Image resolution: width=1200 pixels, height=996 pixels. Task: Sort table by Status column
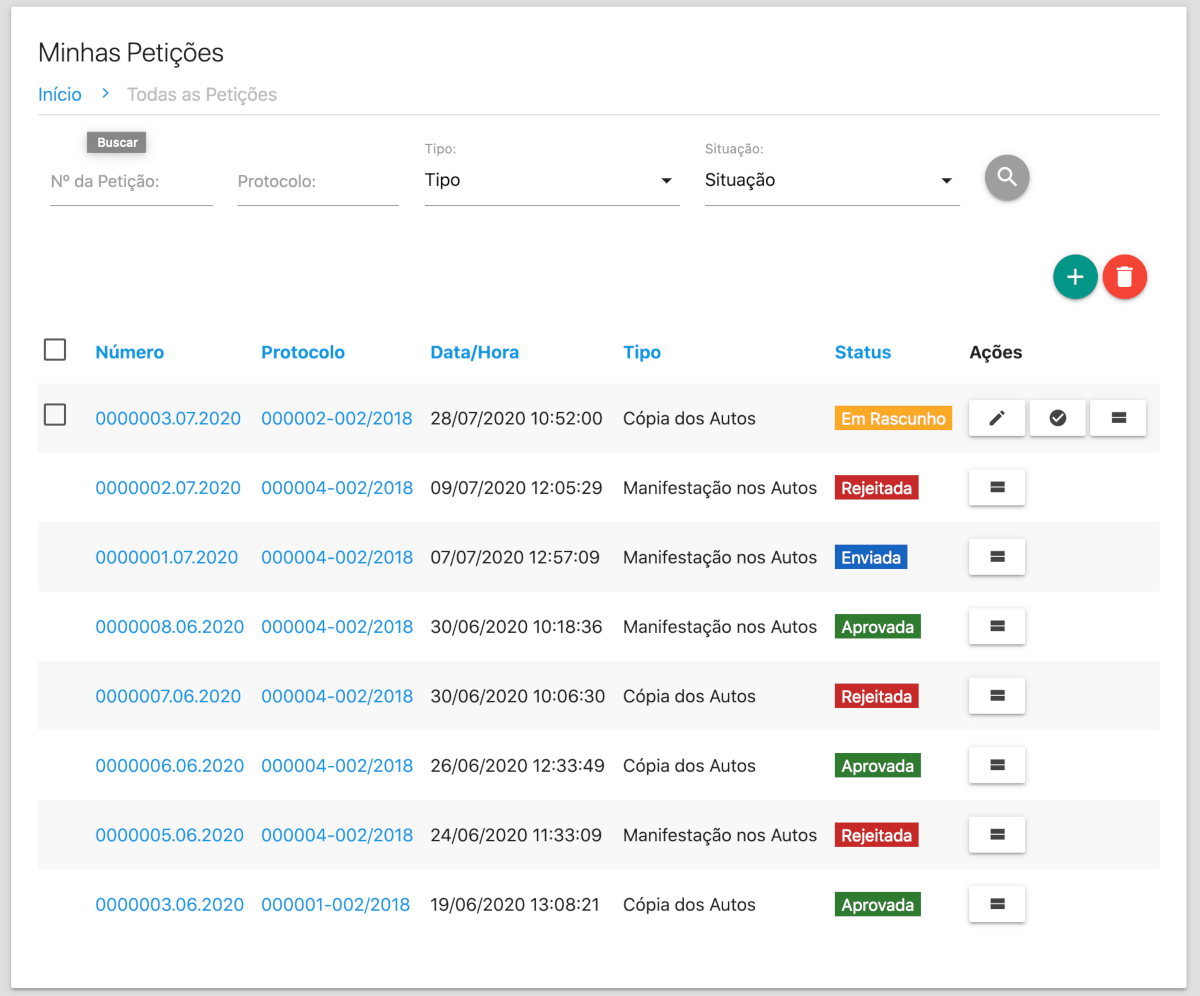point(863,352)
